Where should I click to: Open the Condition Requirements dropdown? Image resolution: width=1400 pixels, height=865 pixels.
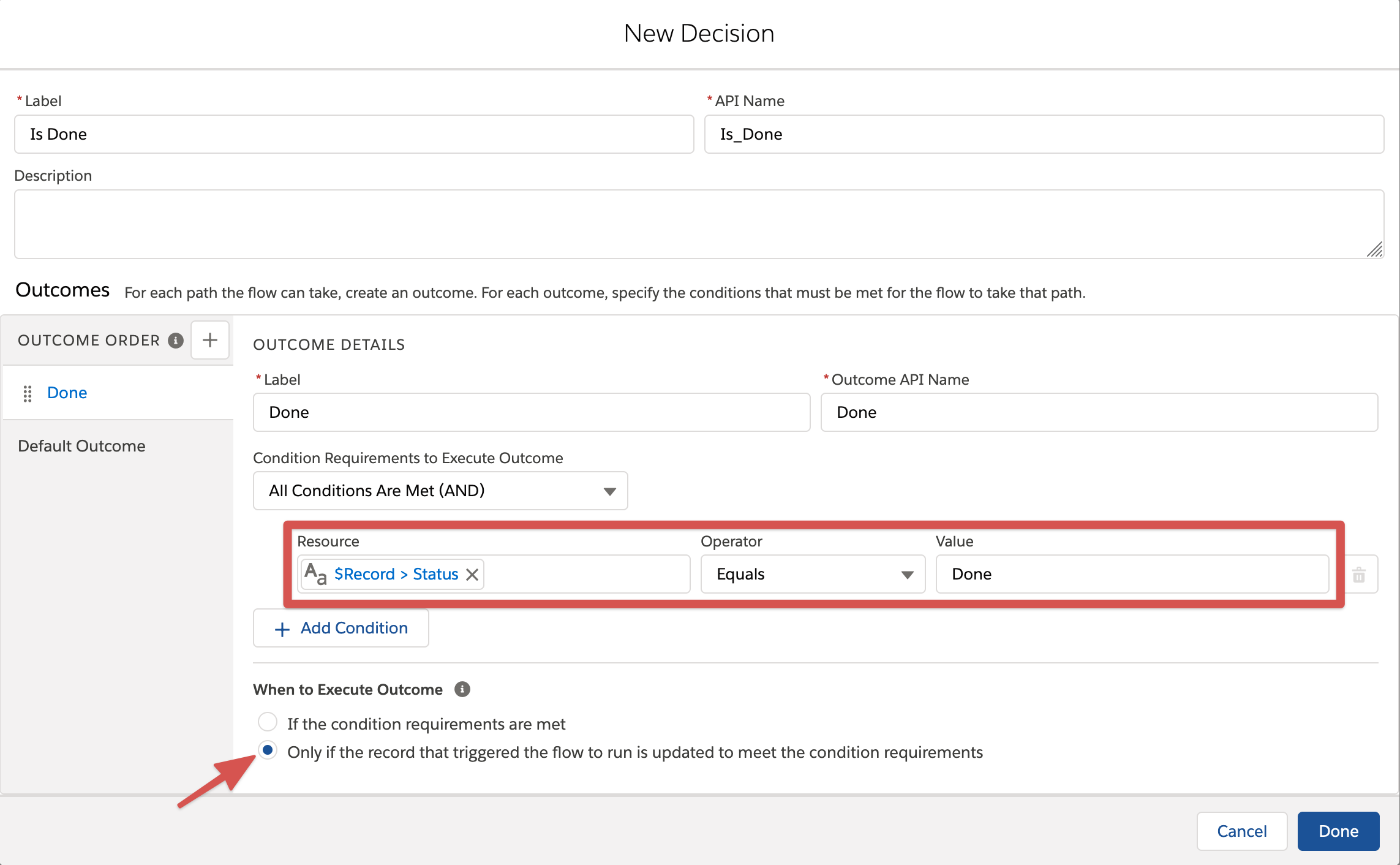[x=440, y=491]
